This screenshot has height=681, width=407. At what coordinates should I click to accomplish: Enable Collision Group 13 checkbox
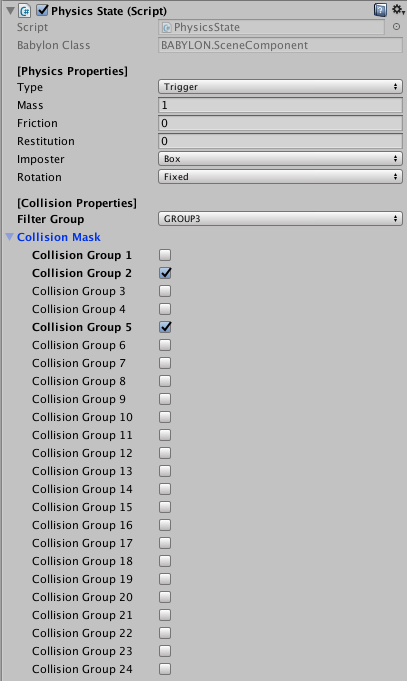click(165, 471)
